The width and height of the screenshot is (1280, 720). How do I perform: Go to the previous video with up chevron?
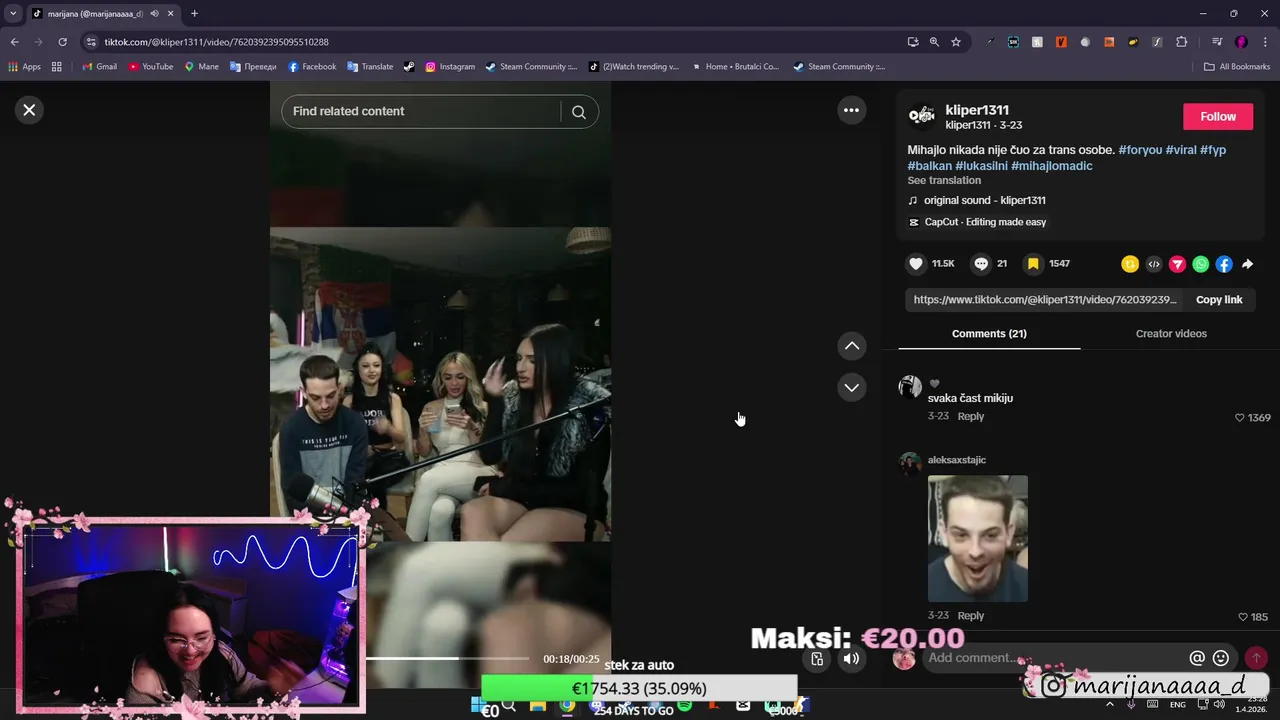[852, 346]
